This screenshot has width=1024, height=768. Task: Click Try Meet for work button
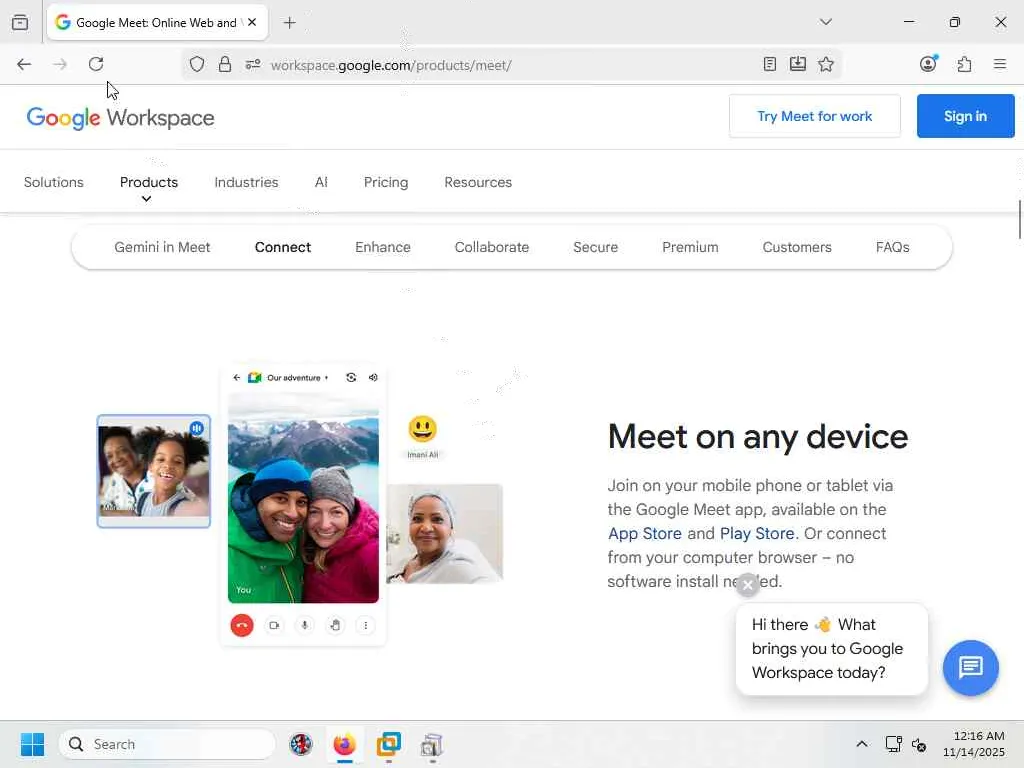pyautogui.click(x=814, y=116)
